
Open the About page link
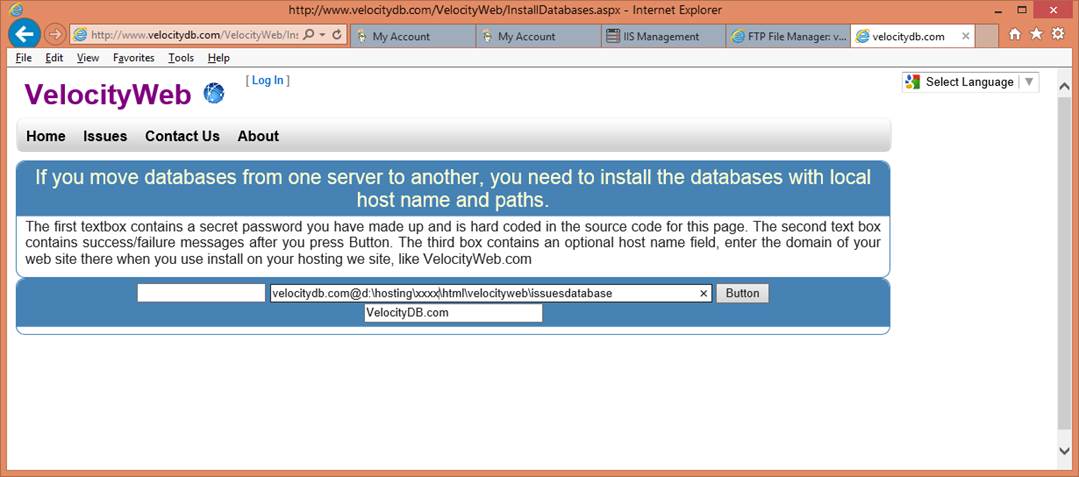coord(258,136)
